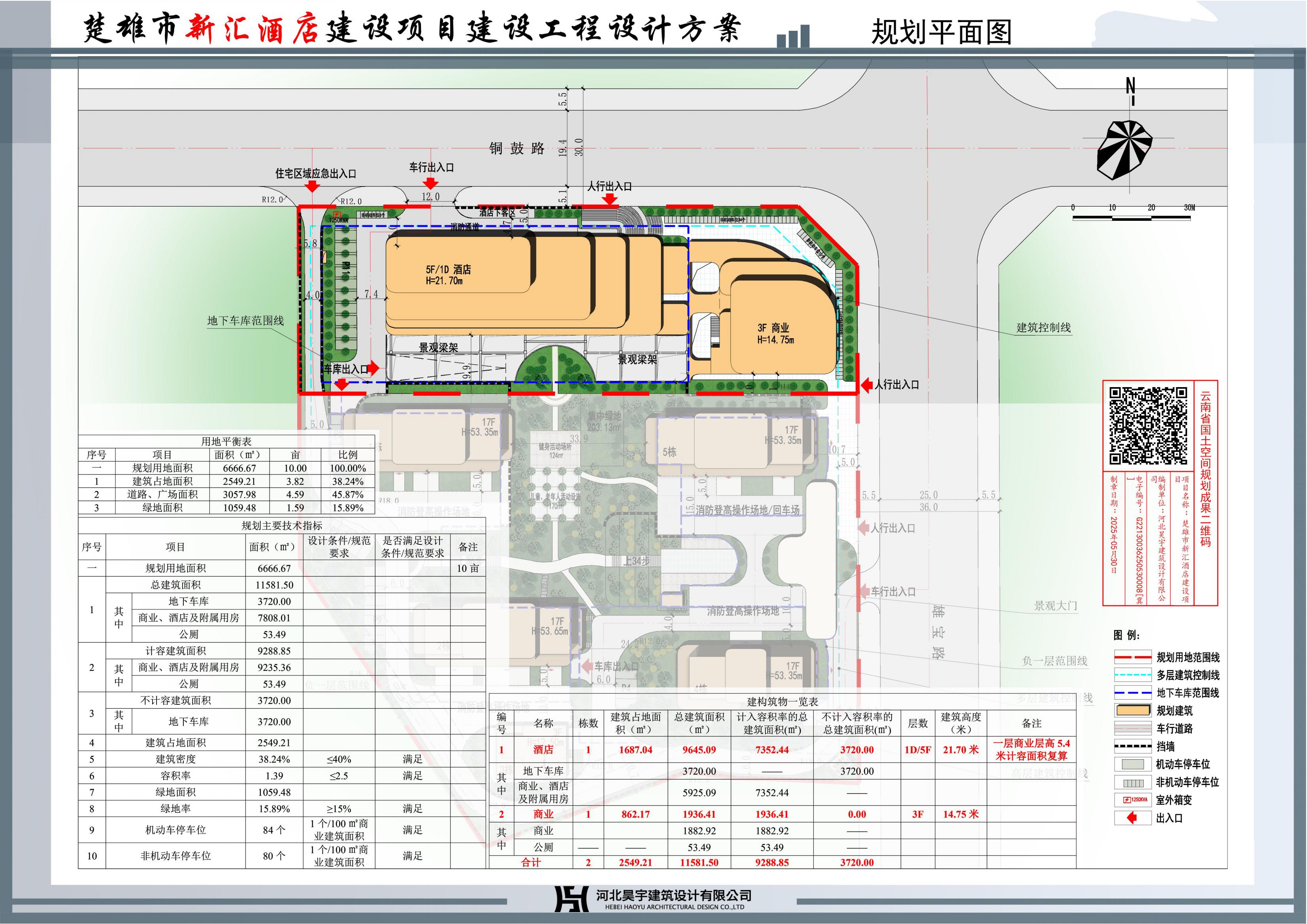This screenshot has height=924, width=1307.
Task: Click the cyan dashed 多层建筑控制线 legend sample
Action: (x=1133, y=676)
